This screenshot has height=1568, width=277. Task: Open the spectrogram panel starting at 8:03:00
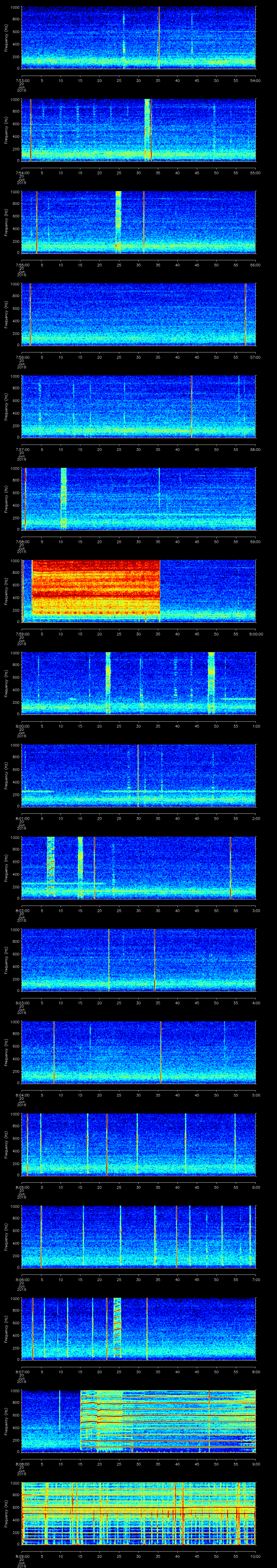[x=138, y=960]
